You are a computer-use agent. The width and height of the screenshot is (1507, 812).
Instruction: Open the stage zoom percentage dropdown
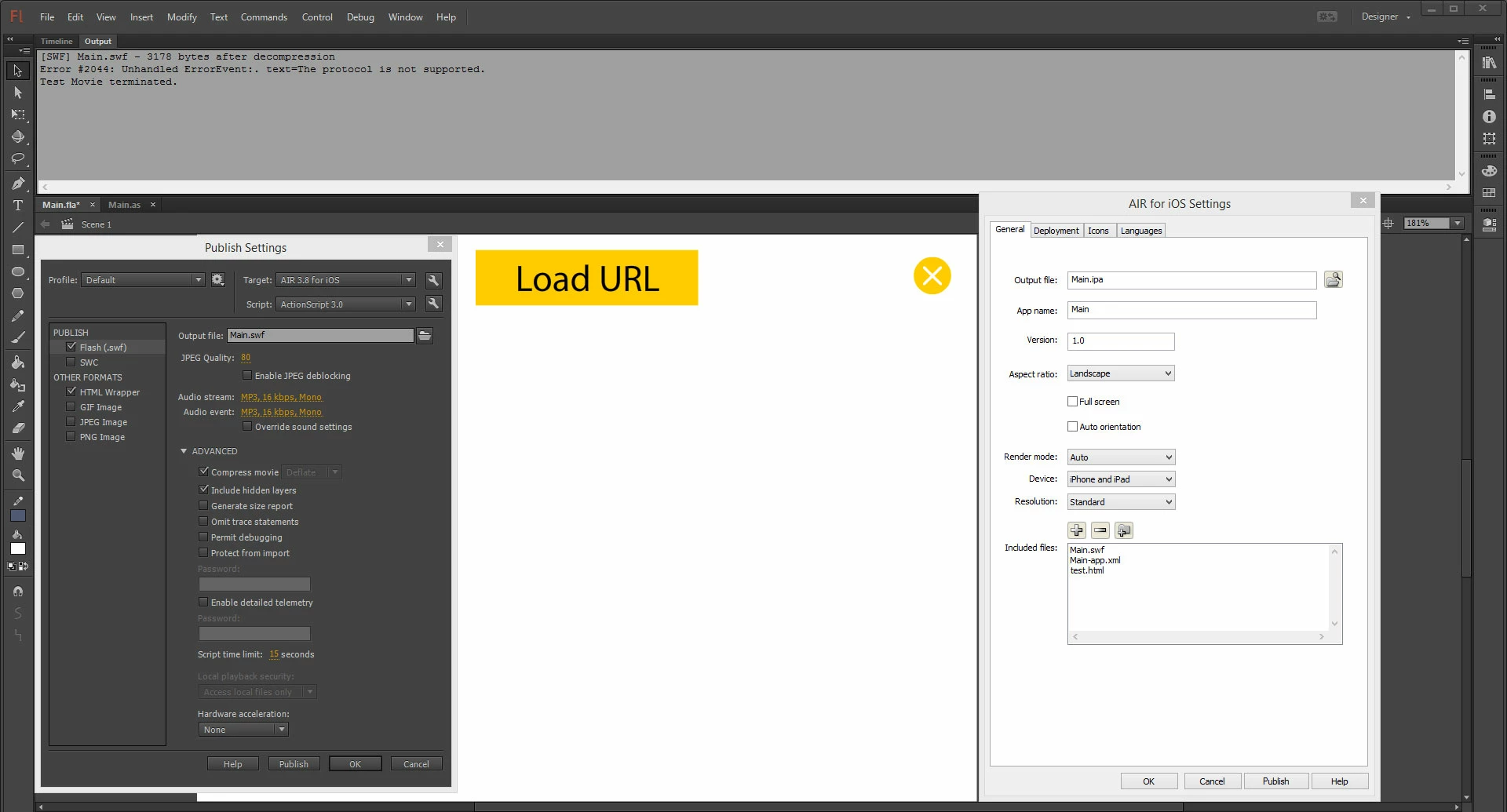point(1458,224)
